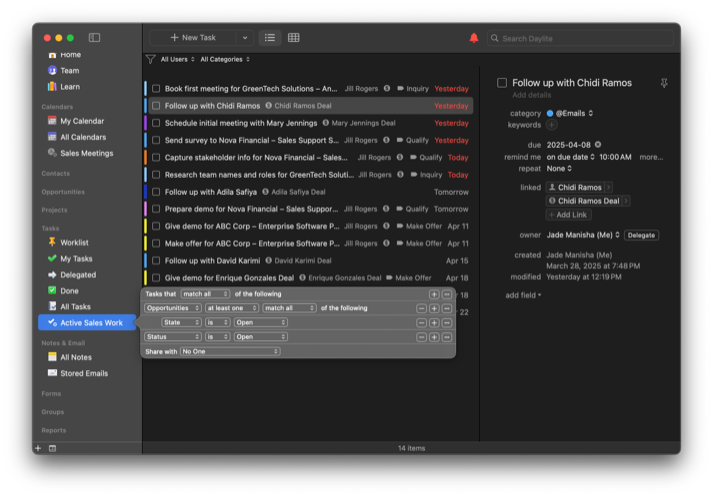Open the Forms section
713x498 pixels.
[x=51, y=393]
